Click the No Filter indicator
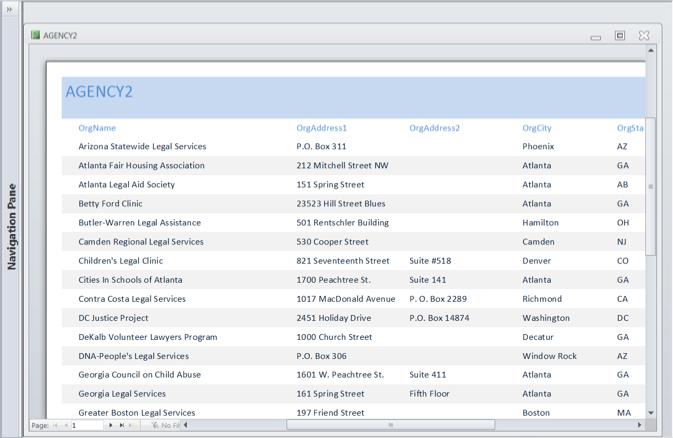 [x=166, y=425]
